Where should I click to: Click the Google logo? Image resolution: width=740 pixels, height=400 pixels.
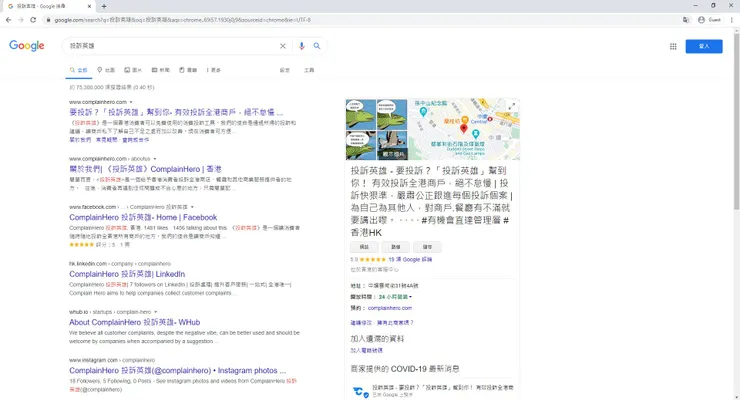point(27,46)
